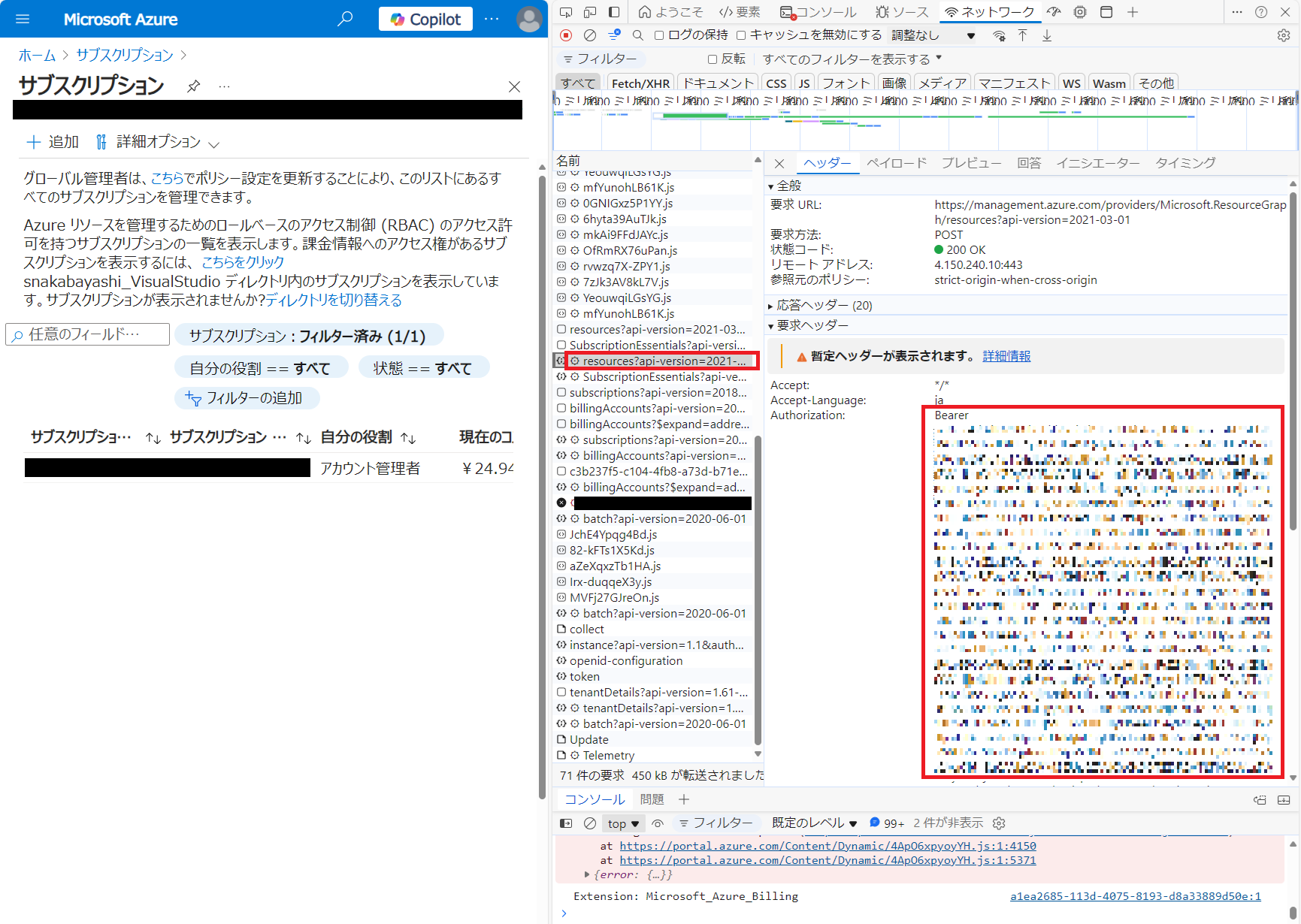Click the import HAR upload arrow icon
1301x924 pixels.
point(1023,35)
